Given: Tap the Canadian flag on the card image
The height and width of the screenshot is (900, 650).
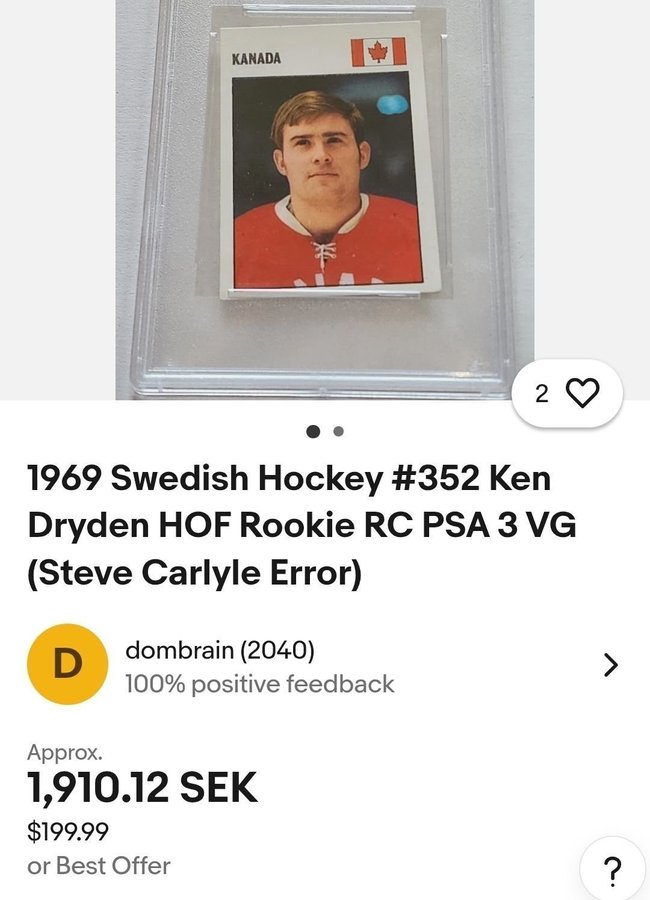Looking at the screenshot, I should coord(378,52).
